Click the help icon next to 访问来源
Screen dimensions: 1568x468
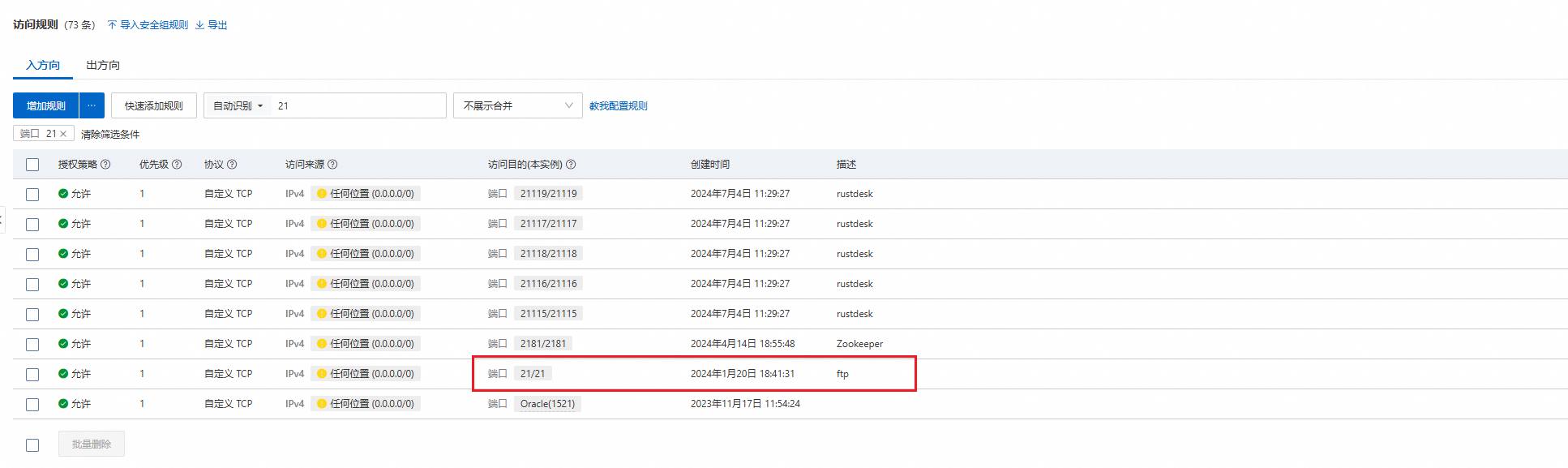click(332, 165)
